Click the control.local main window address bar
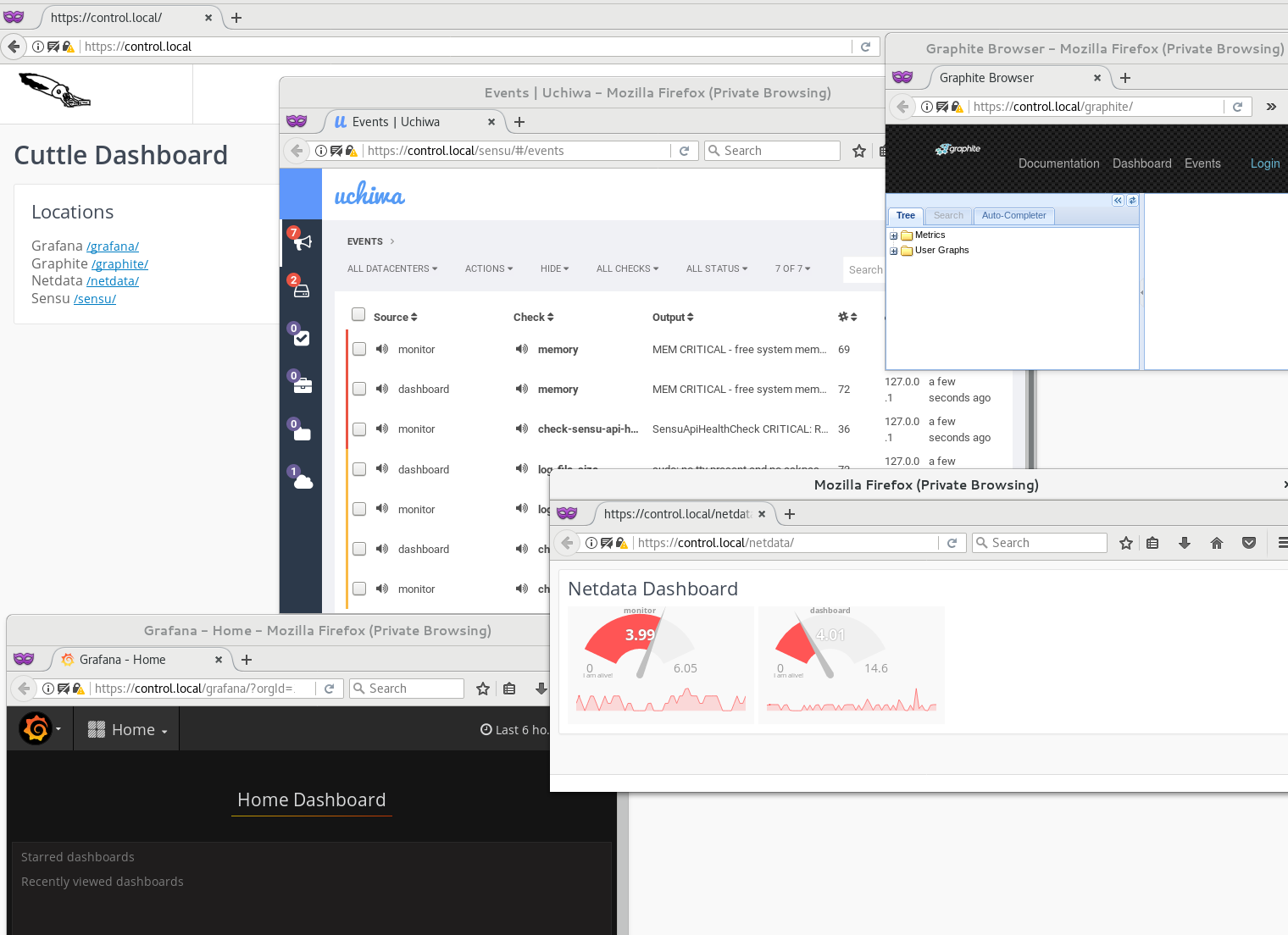 click(466, 47)
